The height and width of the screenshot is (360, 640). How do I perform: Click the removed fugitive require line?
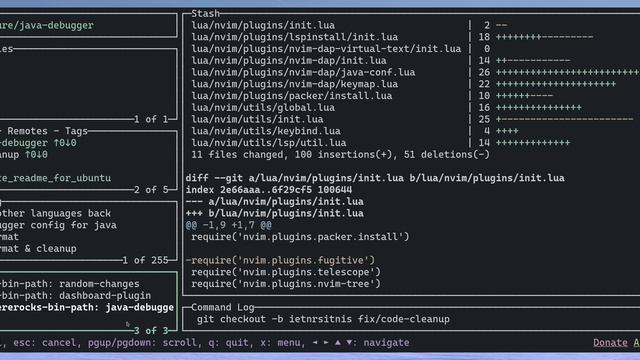(280, 260)
